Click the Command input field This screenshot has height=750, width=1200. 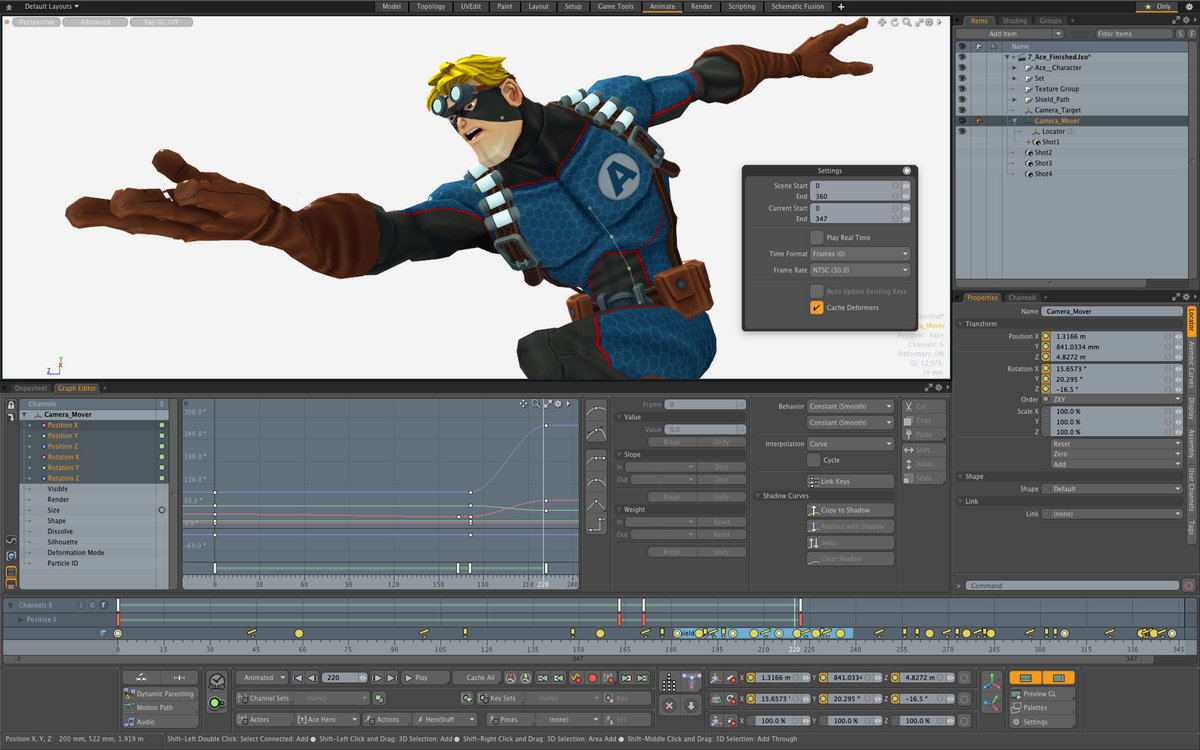click(x=1072, y=585)
